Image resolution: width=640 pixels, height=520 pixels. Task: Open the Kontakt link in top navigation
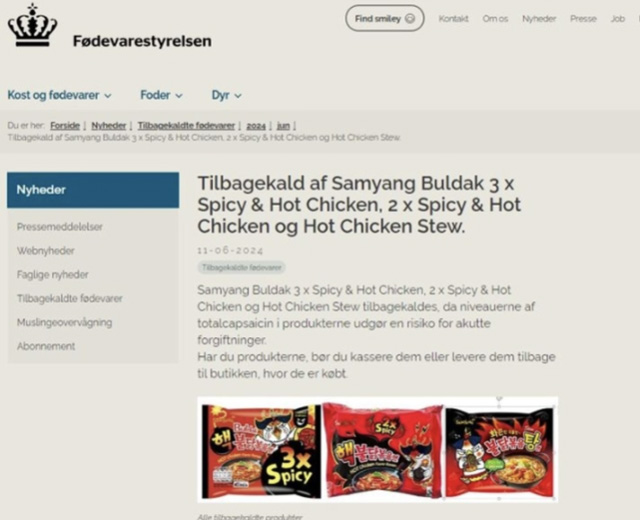[453, 19]
